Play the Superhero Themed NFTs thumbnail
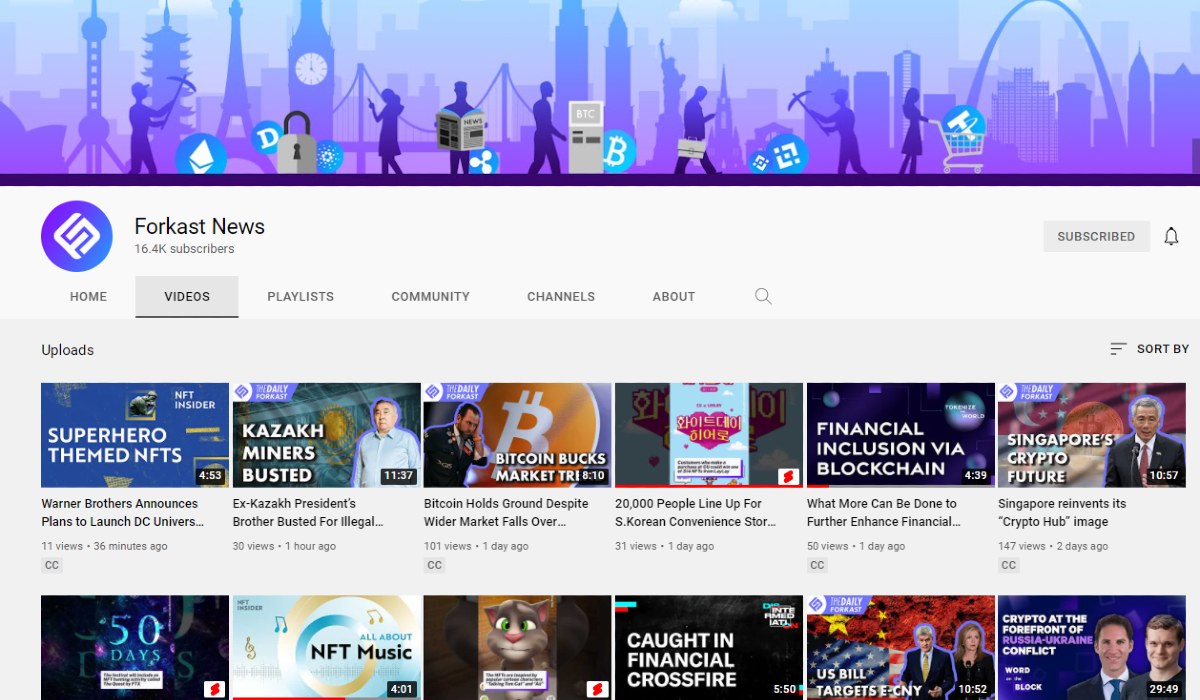Screen dimensions: 1200x700 tap(135, 435)
